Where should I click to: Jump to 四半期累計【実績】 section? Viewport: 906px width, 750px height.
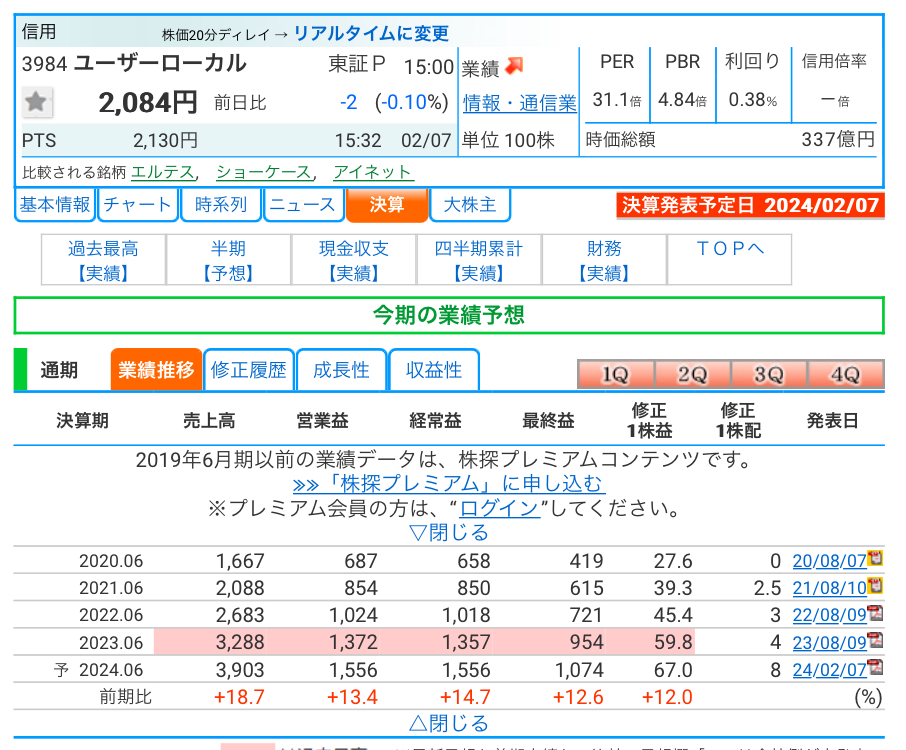(479, 260)
